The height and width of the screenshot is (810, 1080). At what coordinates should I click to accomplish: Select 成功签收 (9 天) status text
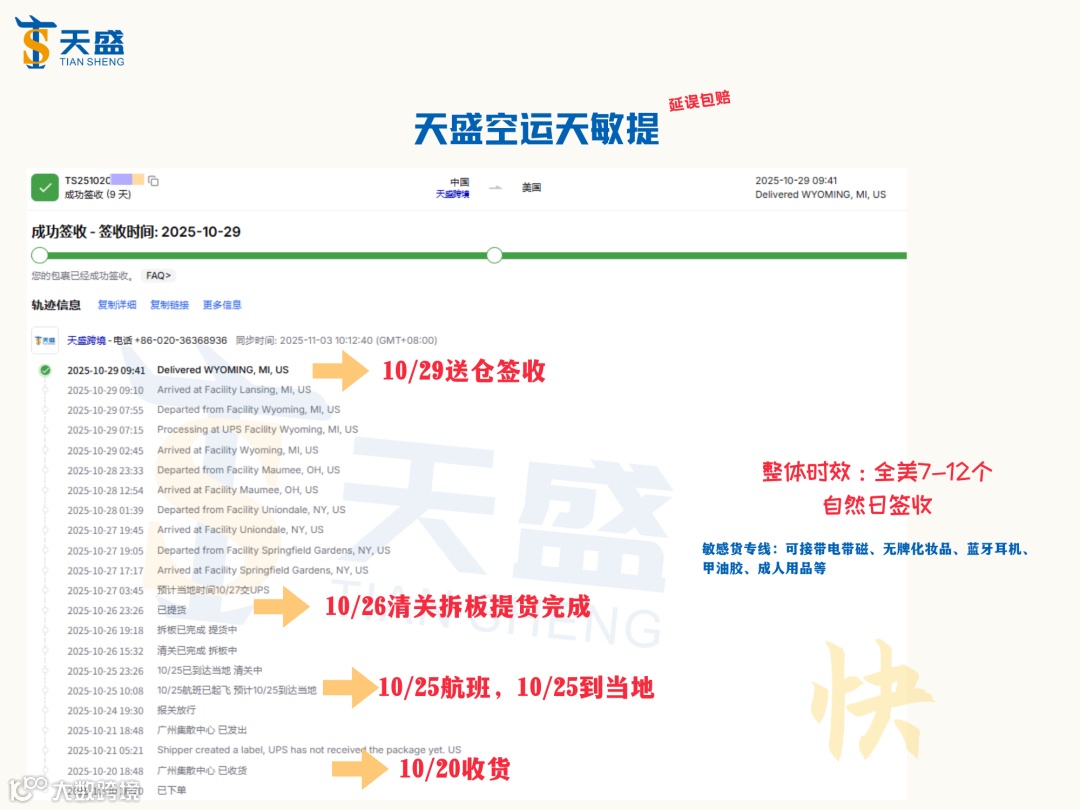[x=98, y=195]
